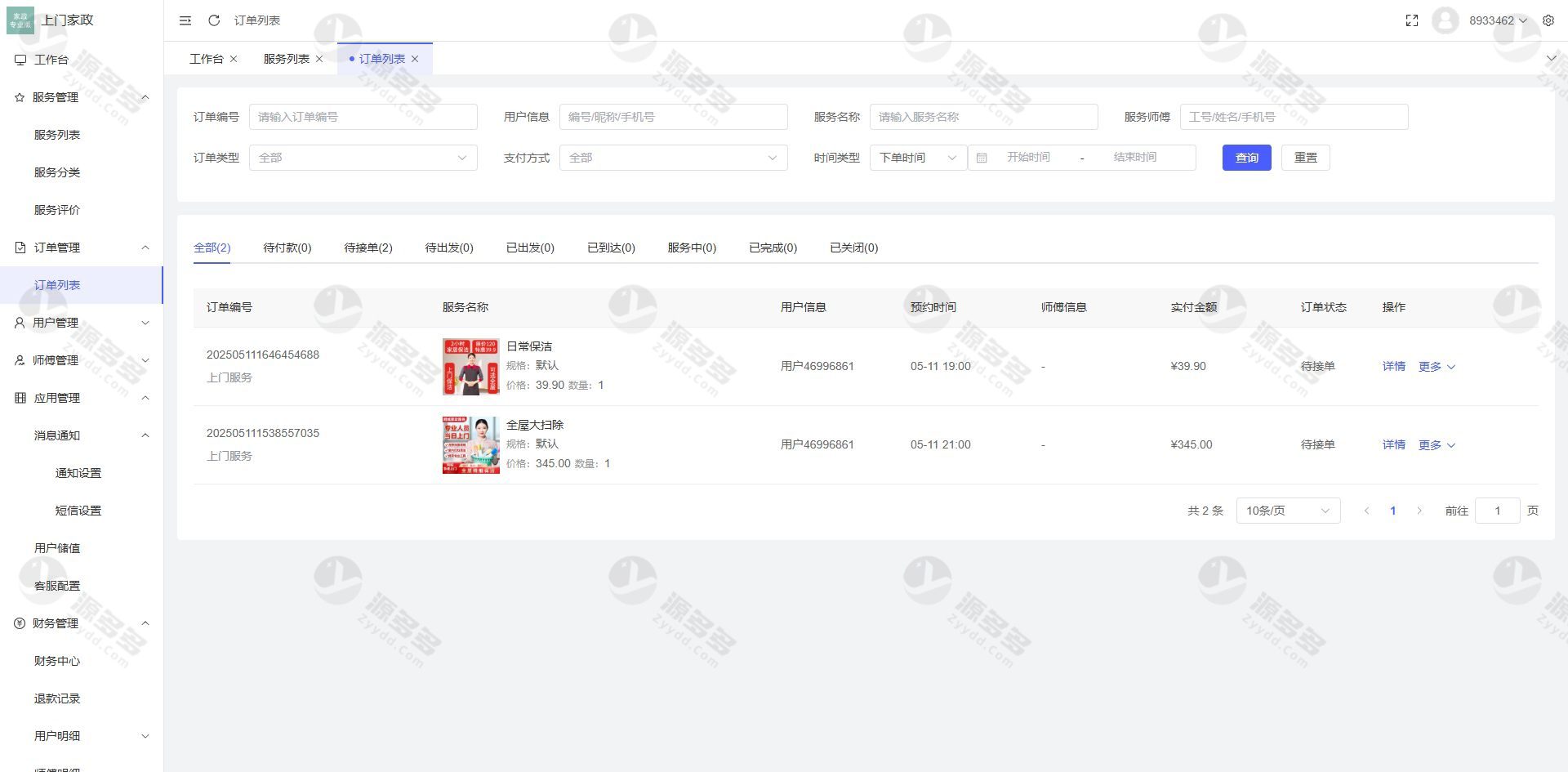Image resolution: width=1568 pixels, height=772 pixels.
Task: Open 详情 for the 日常保洁 order
Action: coord(1393,366)
